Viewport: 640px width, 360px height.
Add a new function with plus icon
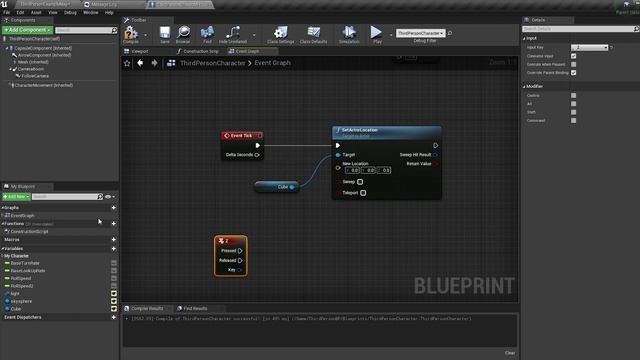click(x=113, y=224)
